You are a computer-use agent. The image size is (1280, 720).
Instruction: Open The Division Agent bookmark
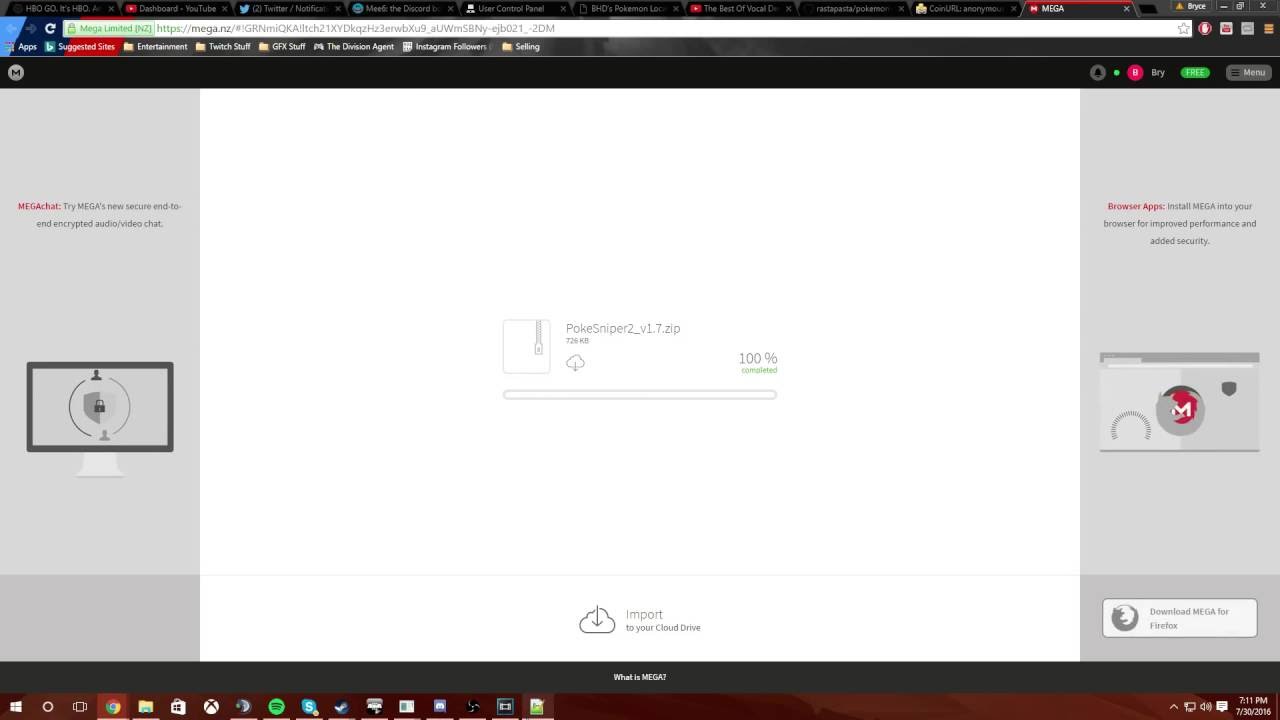point(354,47)
